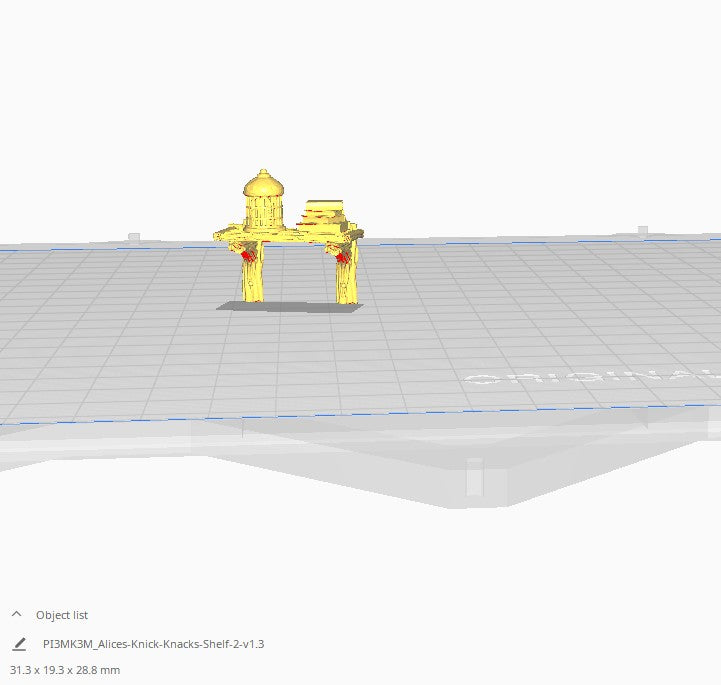
Task: Collapse the Object list panel chevron
Action: (17, 614)
